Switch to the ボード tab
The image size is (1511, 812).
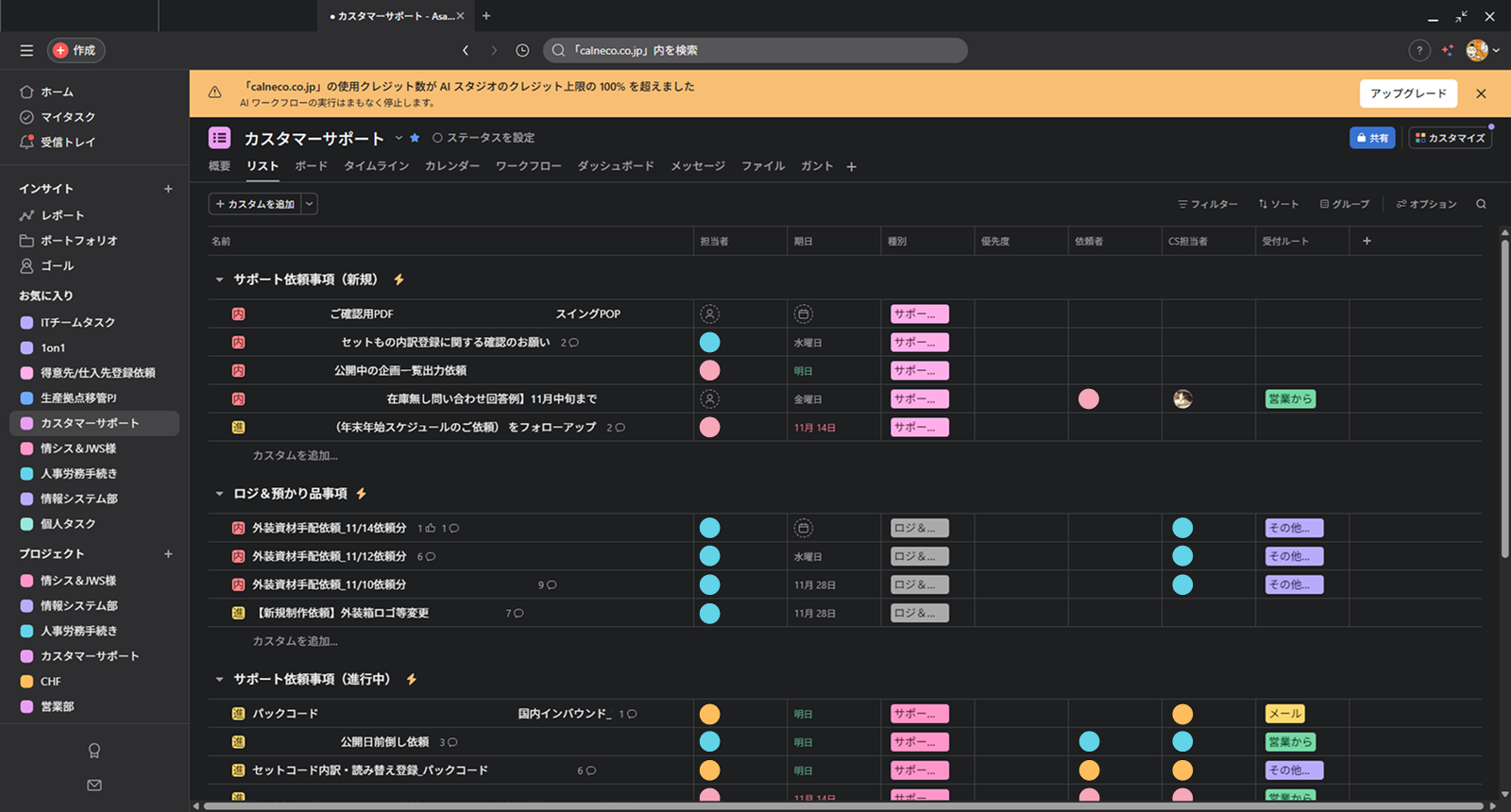(x=311, y=166)
